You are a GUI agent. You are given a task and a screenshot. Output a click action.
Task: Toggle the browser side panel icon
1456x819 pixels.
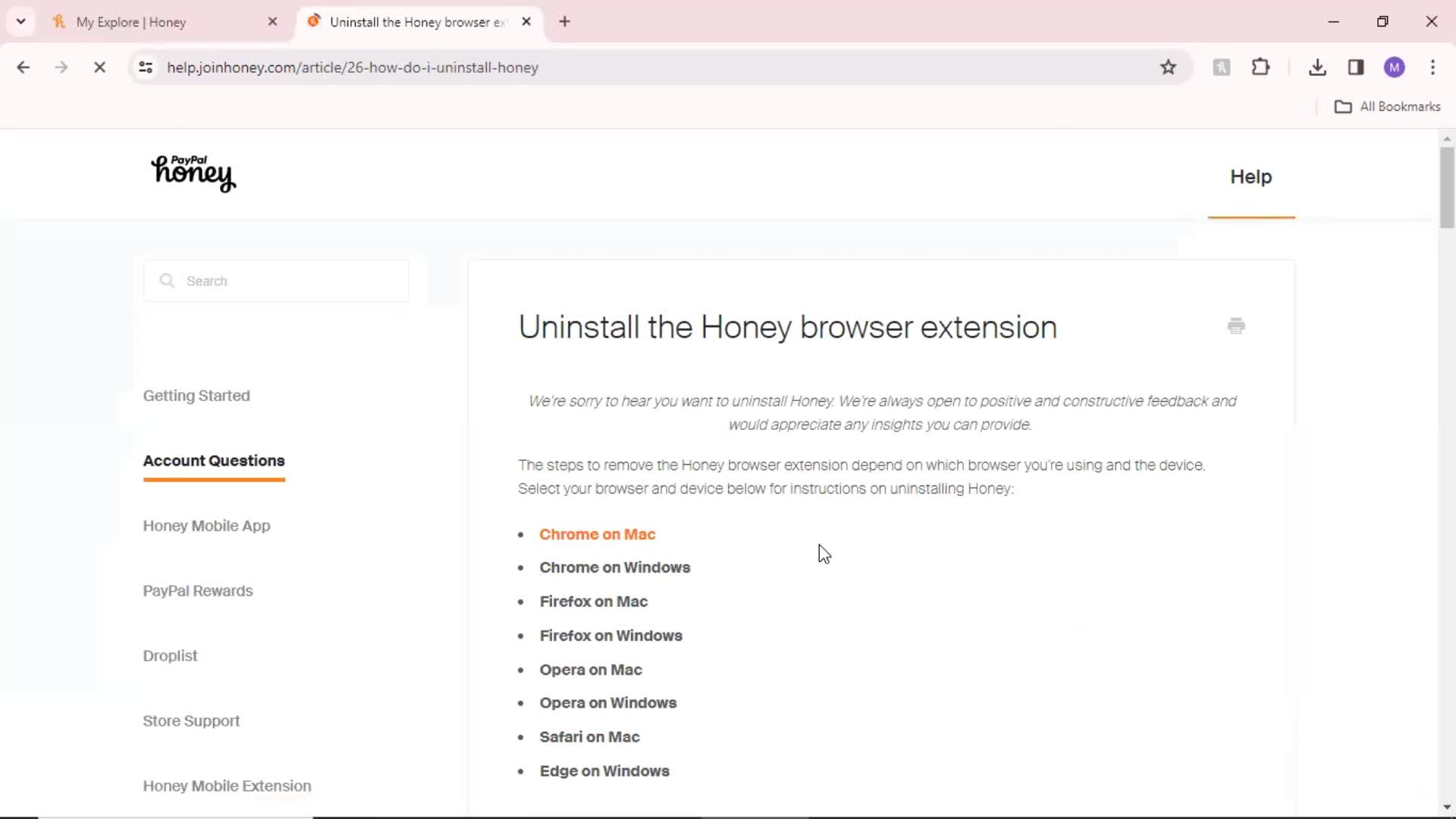1356,67
